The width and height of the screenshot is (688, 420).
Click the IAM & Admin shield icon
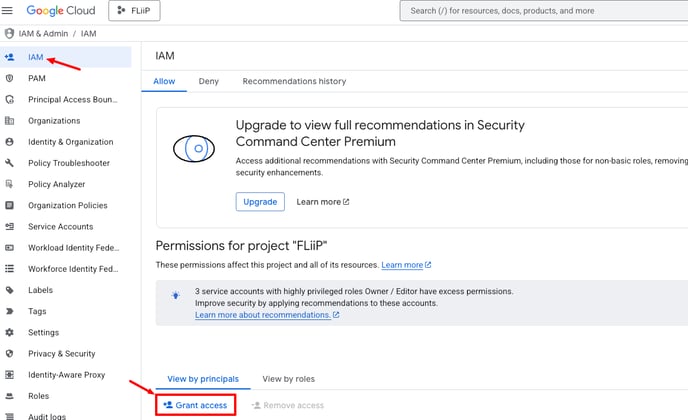point(9,33)
